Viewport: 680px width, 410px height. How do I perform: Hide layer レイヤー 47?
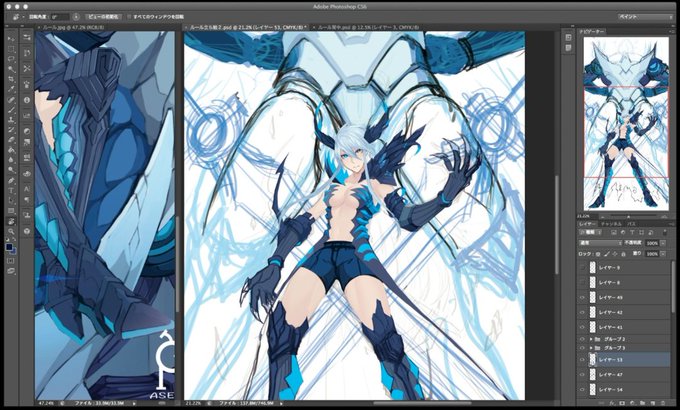(x=582, y=374)
